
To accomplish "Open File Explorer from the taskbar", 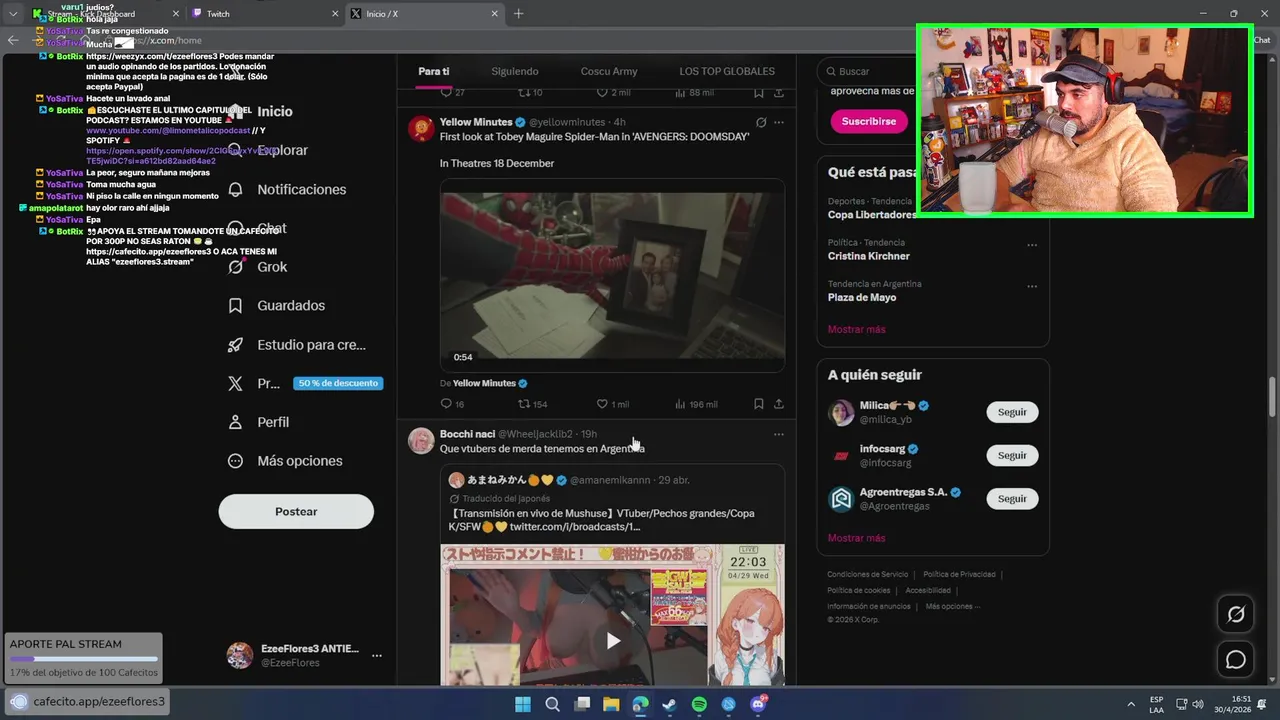I will point(611,704).
